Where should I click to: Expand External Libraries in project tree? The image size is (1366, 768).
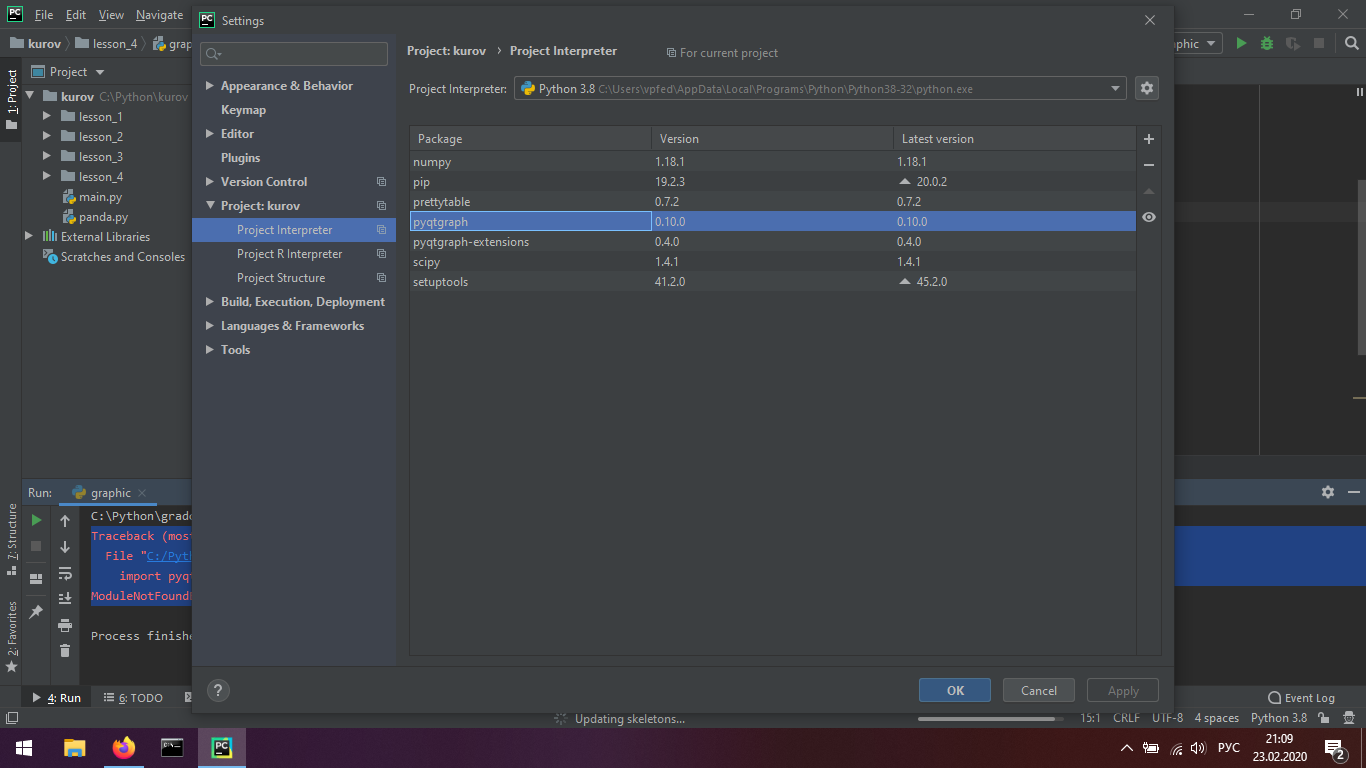tap(29, 237)
